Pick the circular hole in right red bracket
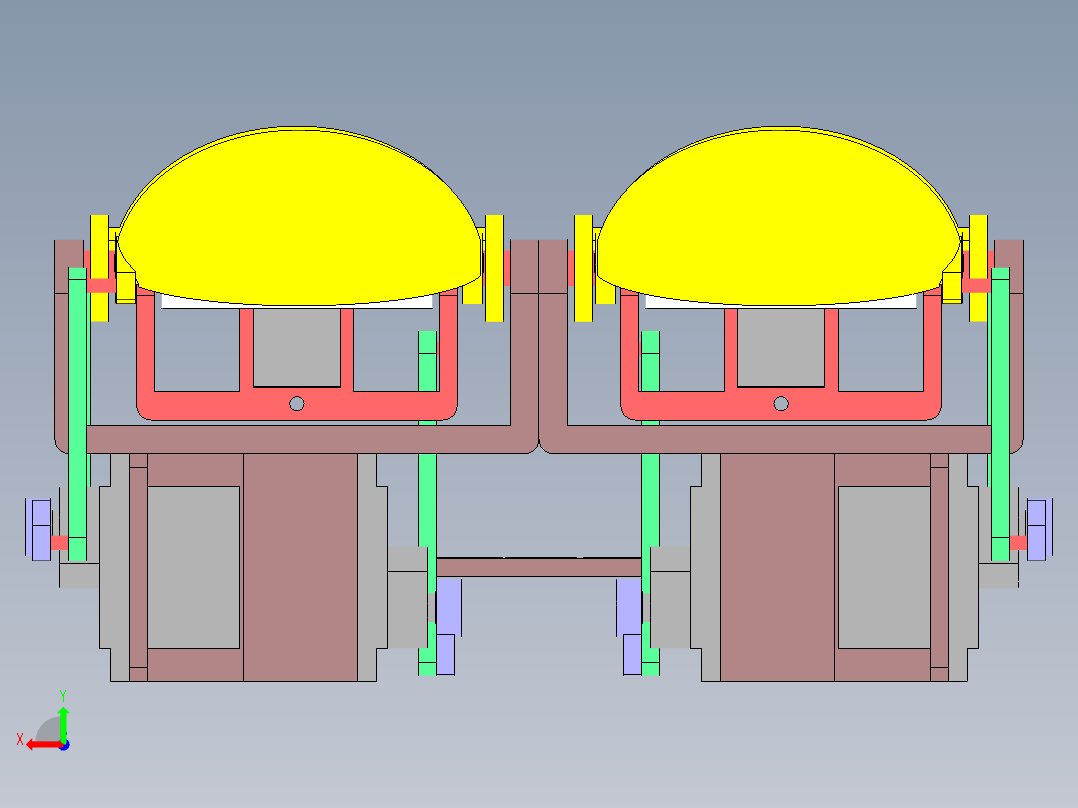The height and width of the screenshot is (808, 1078). pyautogui.click(x=781, y=404)
